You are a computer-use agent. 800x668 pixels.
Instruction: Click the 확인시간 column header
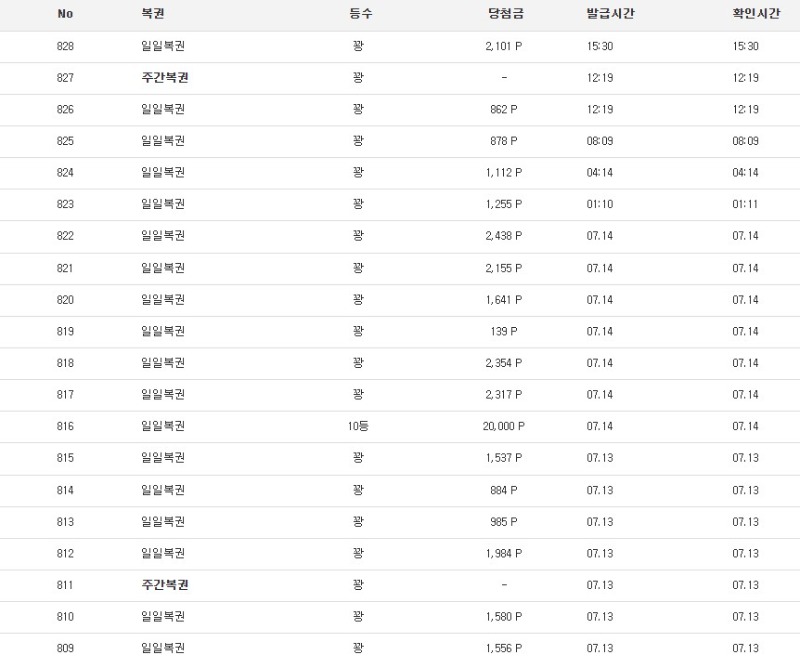pyautogui.click(x=755, y=14)
